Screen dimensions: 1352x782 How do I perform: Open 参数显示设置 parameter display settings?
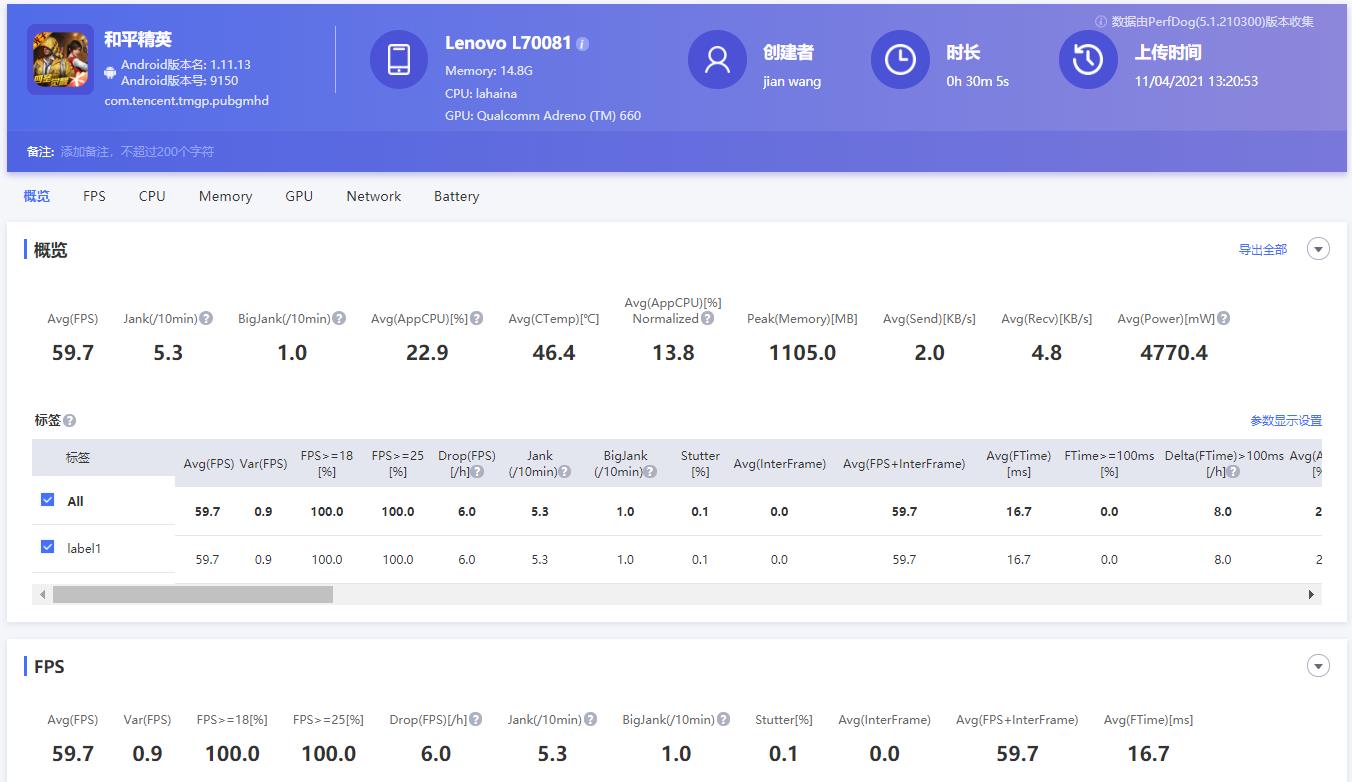pos(1285,421)
